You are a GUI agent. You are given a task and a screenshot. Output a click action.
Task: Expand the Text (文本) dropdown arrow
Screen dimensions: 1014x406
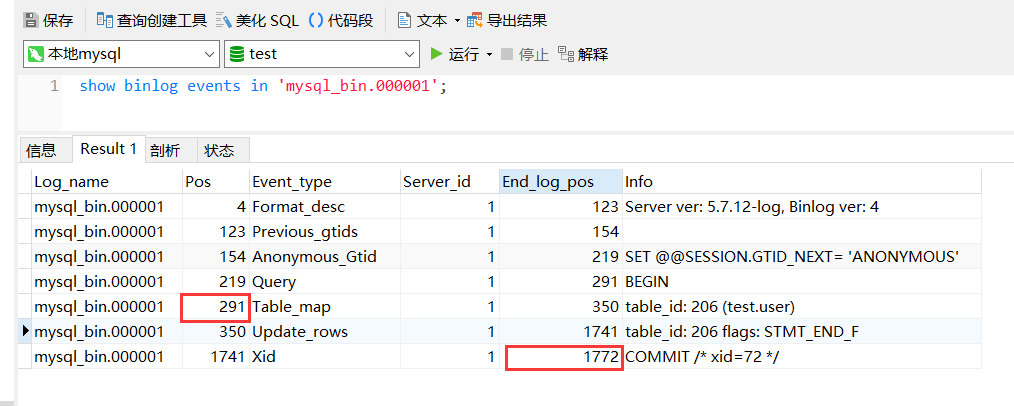pos(457,21)
